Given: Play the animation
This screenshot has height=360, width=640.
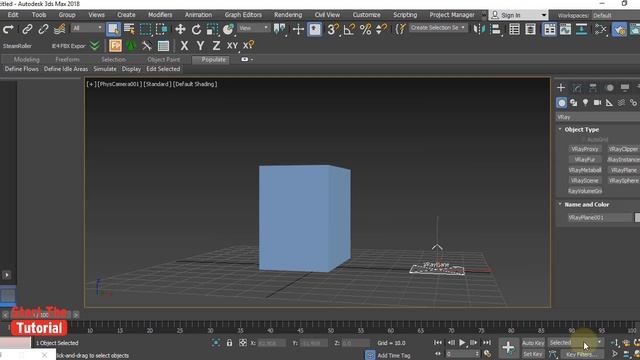Looking at the screenshot, I should (x=462, y=343).
